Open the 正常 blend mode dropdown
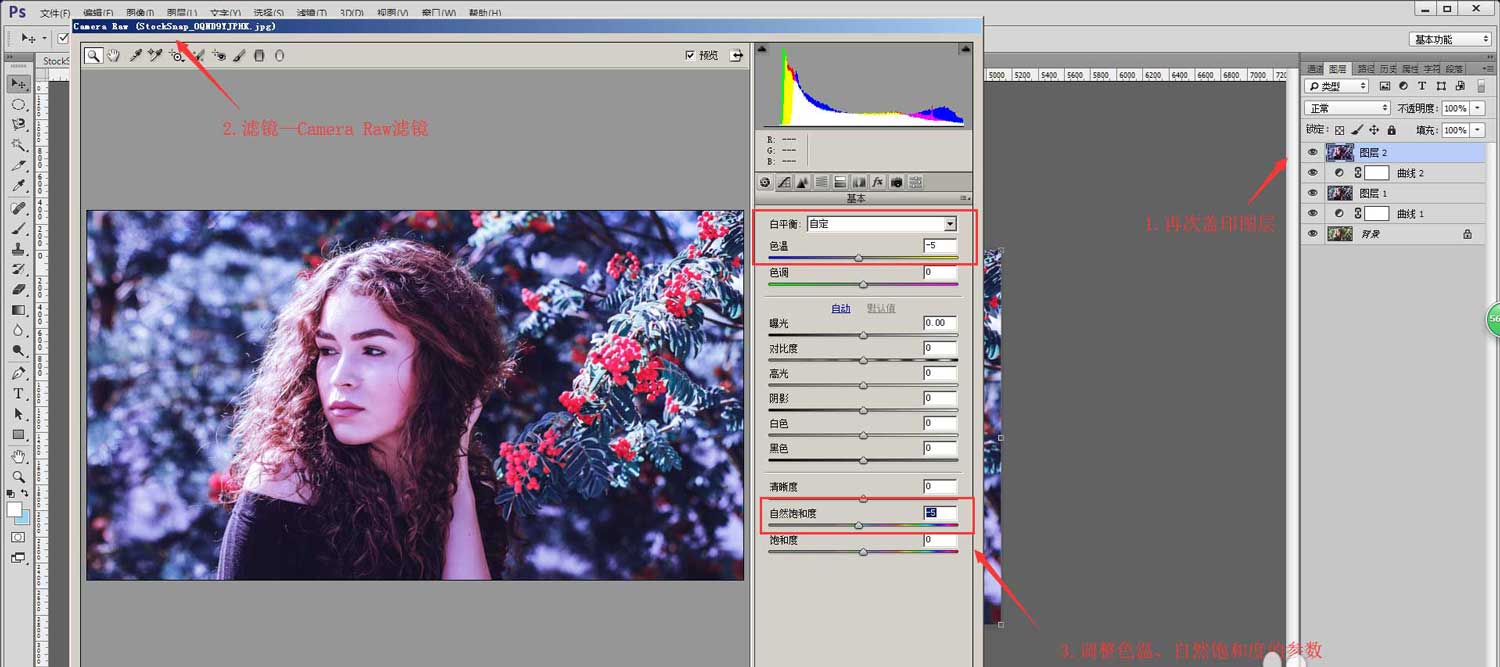The height and width of the screenshot is (667, 1500). click(x=1347, y=108)
